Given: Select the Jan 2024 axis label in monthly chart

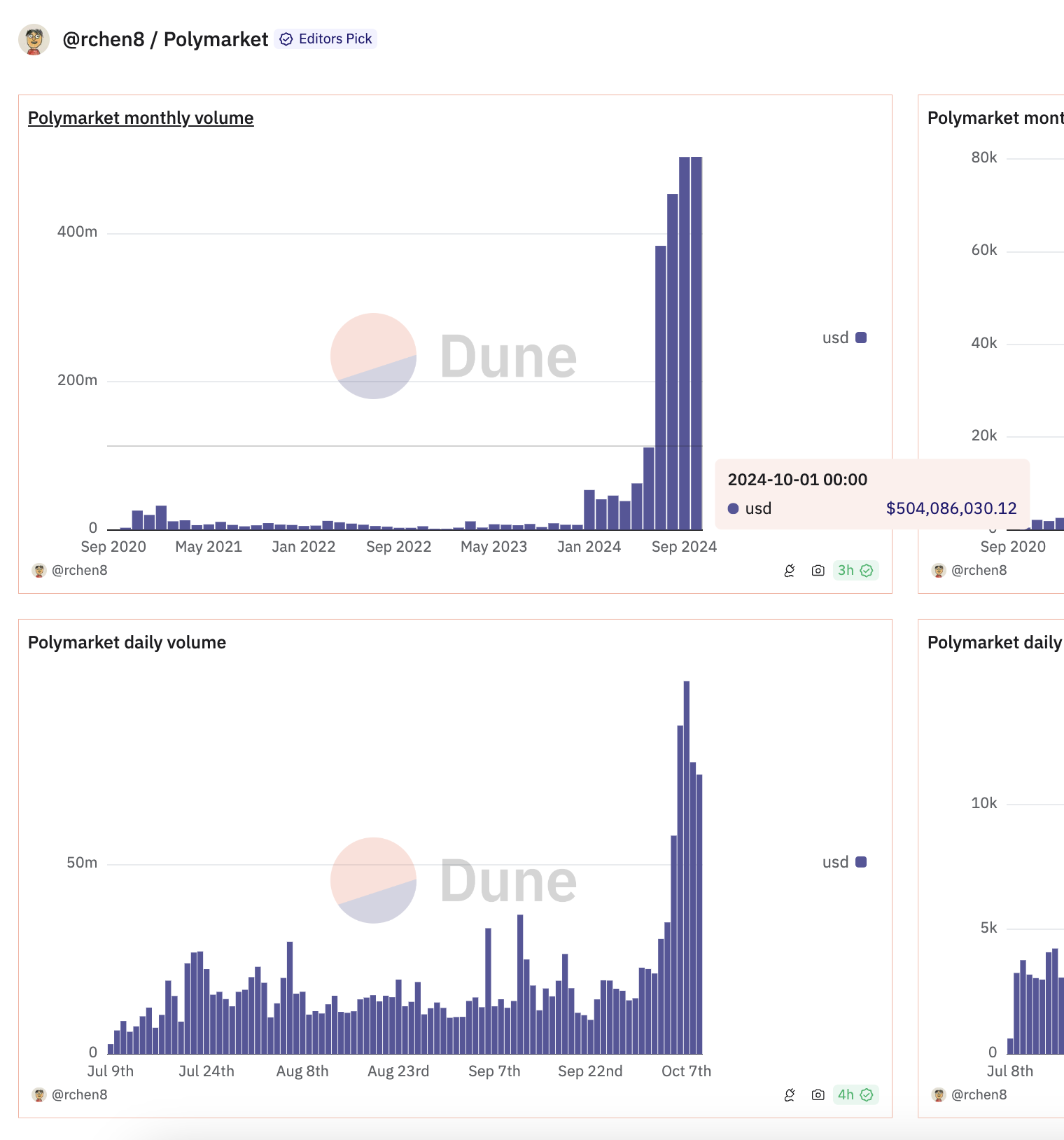Looking at the screenshot, I should click(x=589, y=547).
